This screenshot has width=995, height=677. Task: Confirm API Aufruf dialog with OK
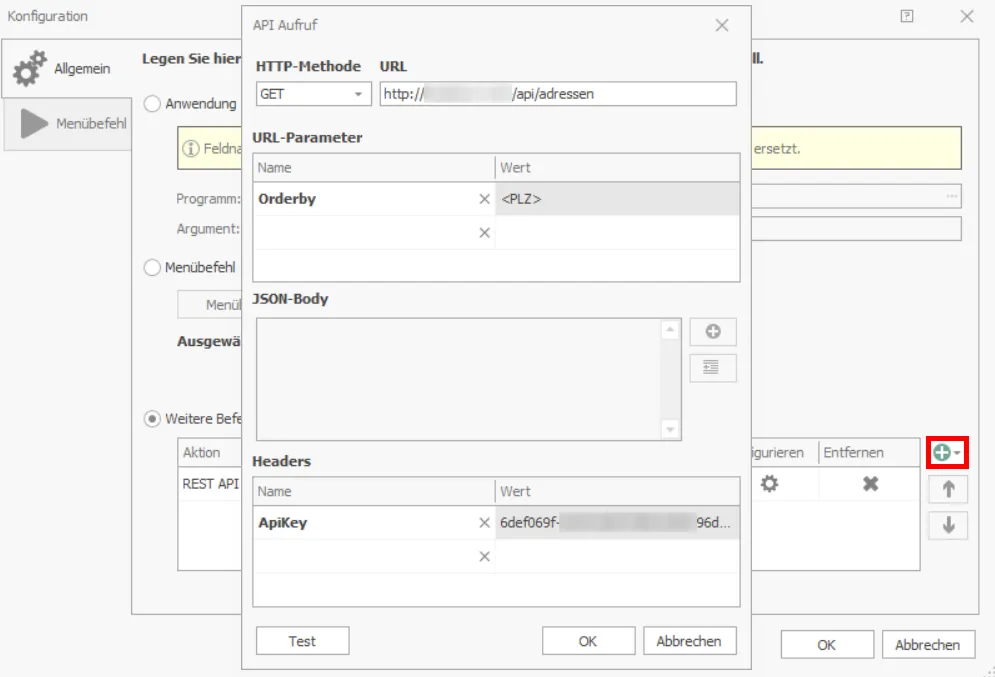click(x=588, y=641)
